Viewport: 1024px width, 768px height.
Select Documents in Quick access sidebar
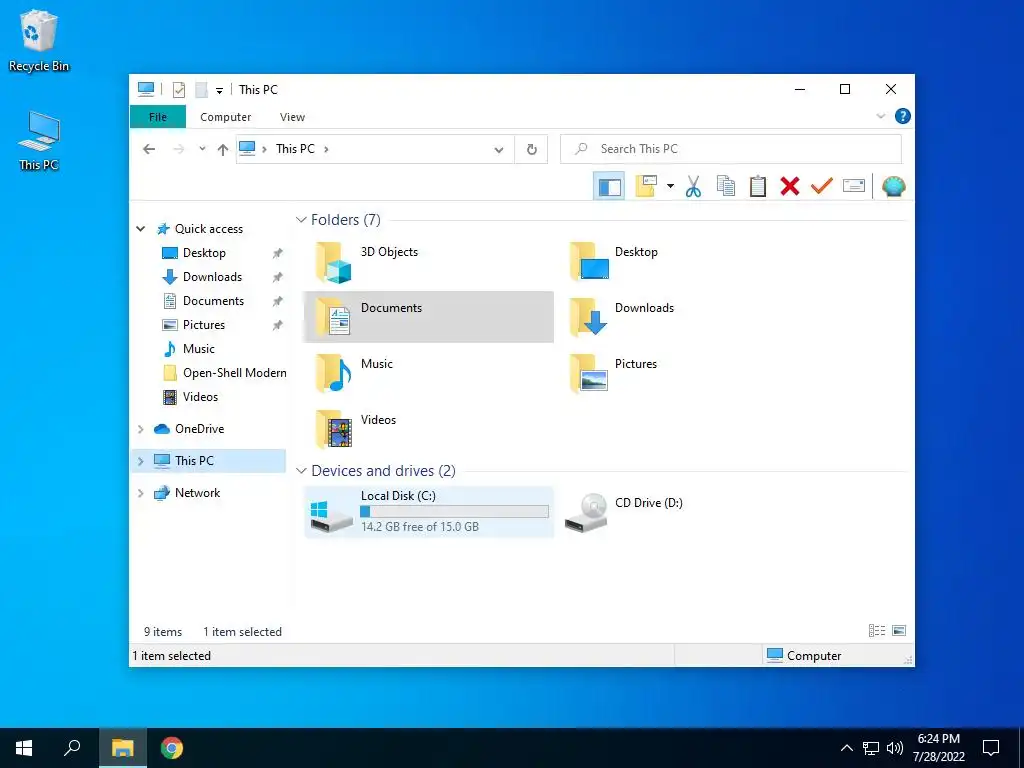pyautogui.click(x=213, y=301)
